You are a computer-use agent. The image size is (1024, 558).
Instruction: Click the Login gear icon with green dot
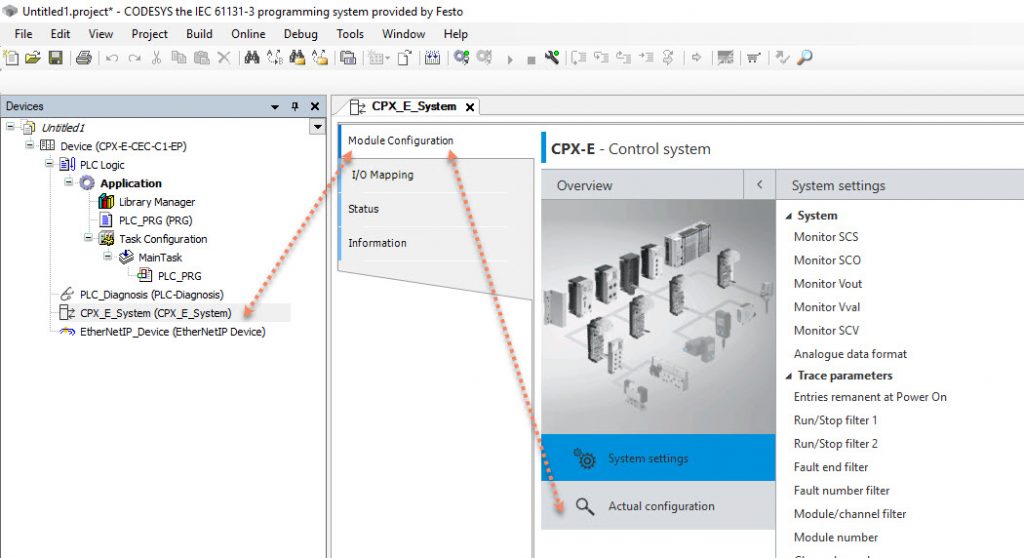462,58
